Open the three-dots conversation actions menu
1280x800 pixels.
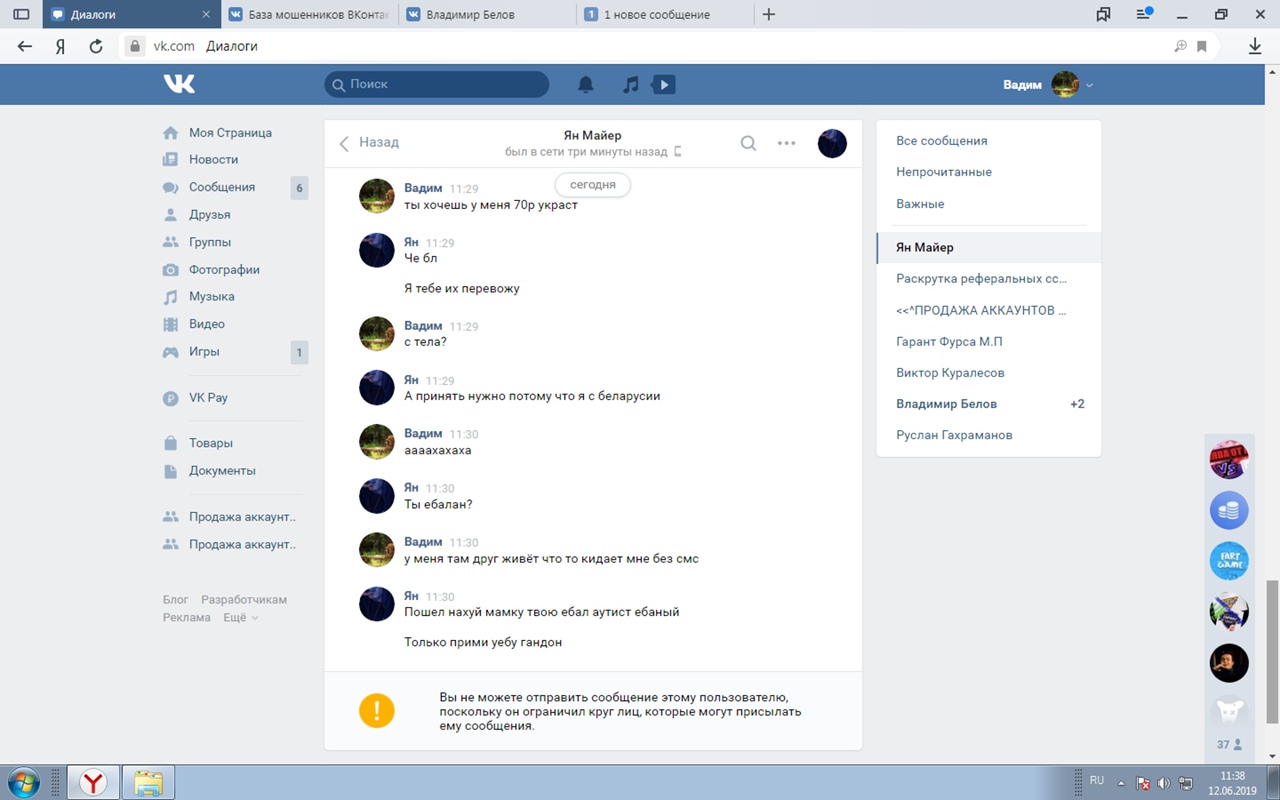(x=787, y=143)
